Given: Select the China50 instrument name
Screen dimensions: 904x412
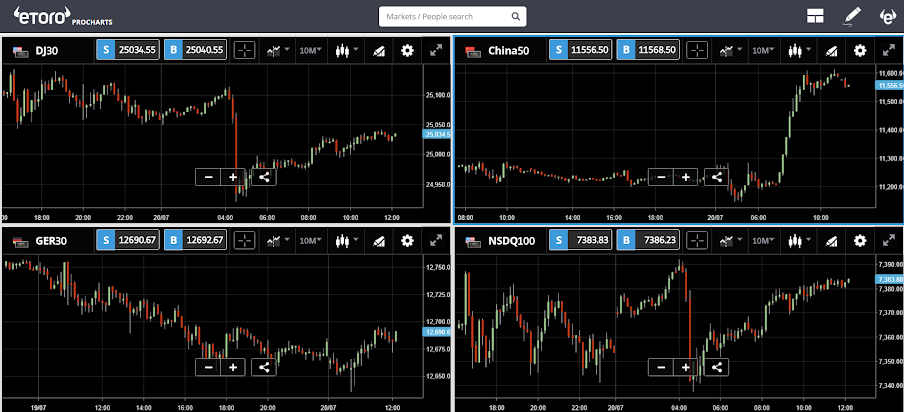Looking at the screenshot, I should [x=508, y=51].
